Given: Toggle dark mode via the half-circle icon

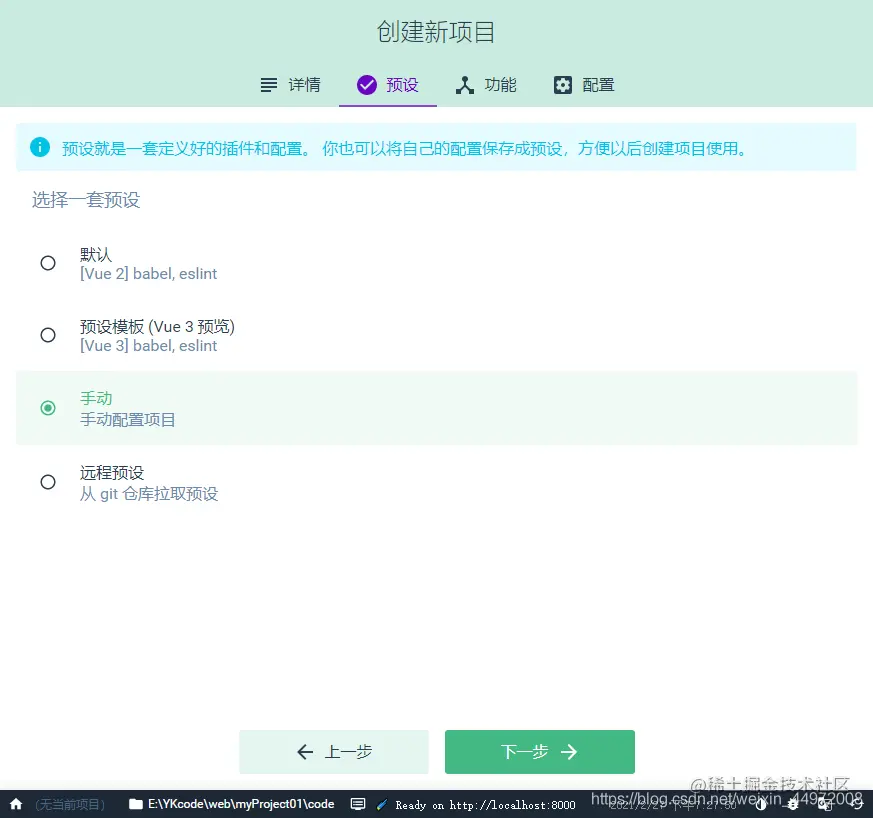Looking at the screenshot, I should [761, 805].
